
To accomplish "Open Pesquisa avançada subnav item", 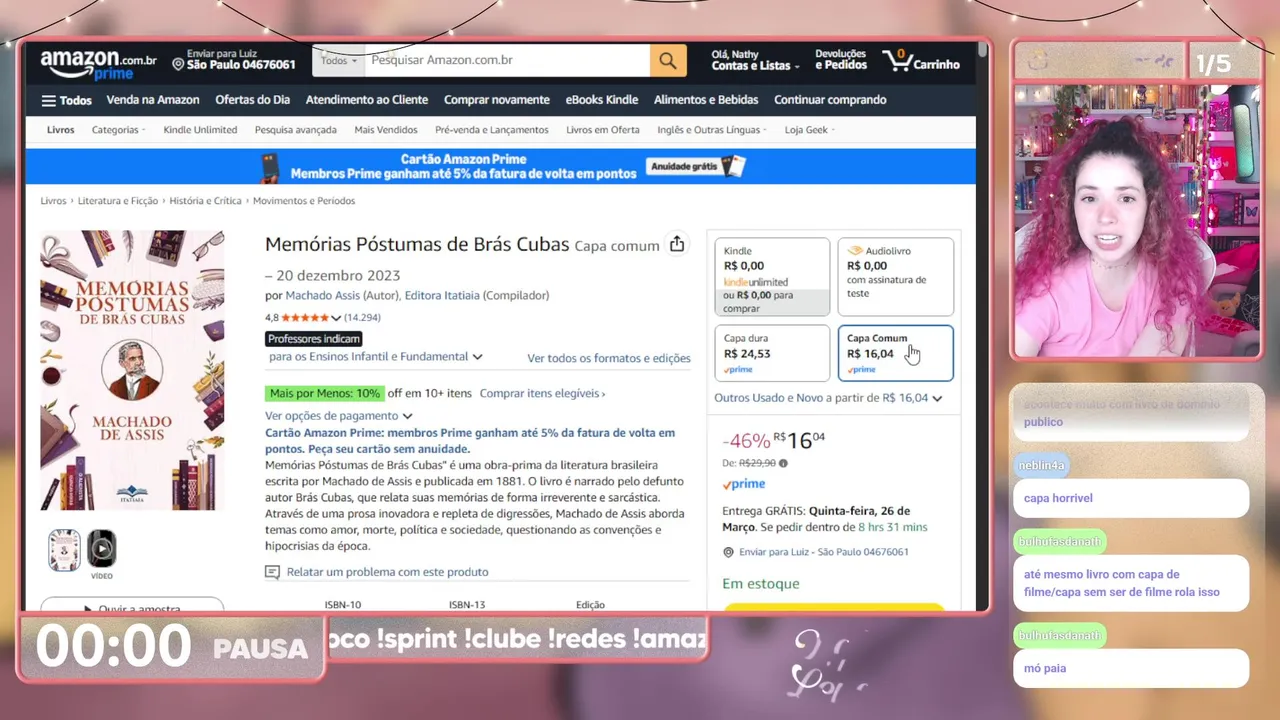I will 296,130.
